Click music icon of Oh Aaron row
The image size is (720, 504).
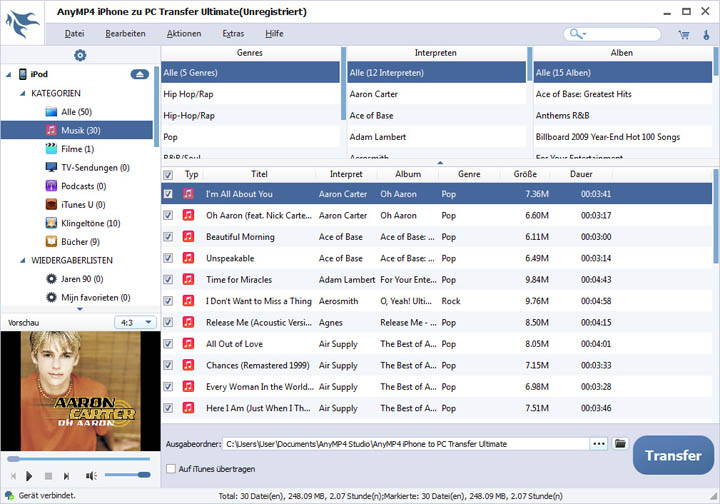click(x=188, y=215)
